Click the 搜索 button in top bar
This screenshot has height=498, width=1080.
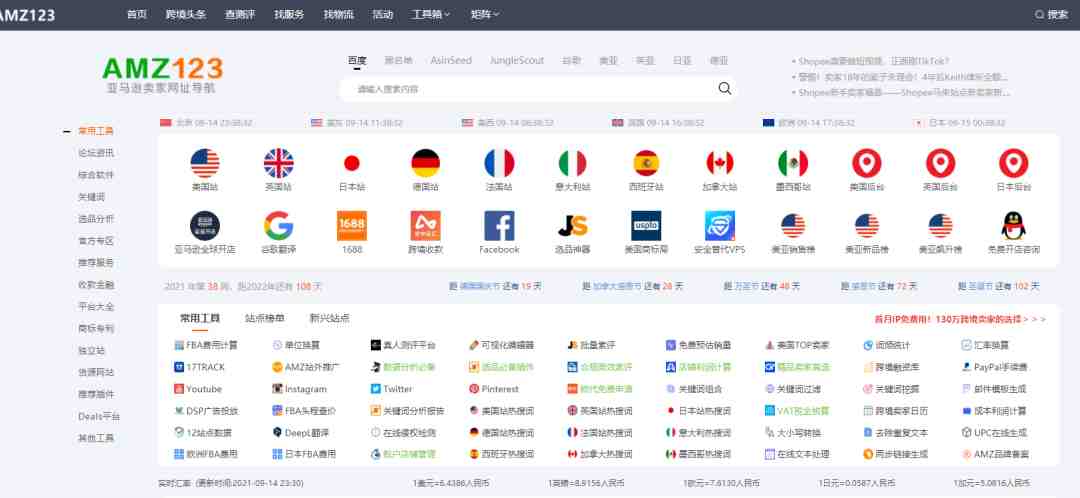[x=1051, y=14]
